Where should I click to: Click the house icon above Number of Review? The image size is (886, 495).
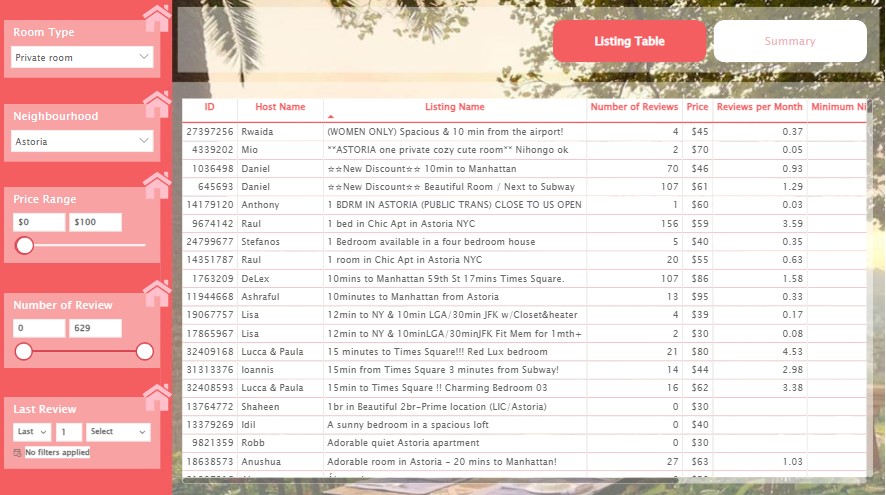156,293
